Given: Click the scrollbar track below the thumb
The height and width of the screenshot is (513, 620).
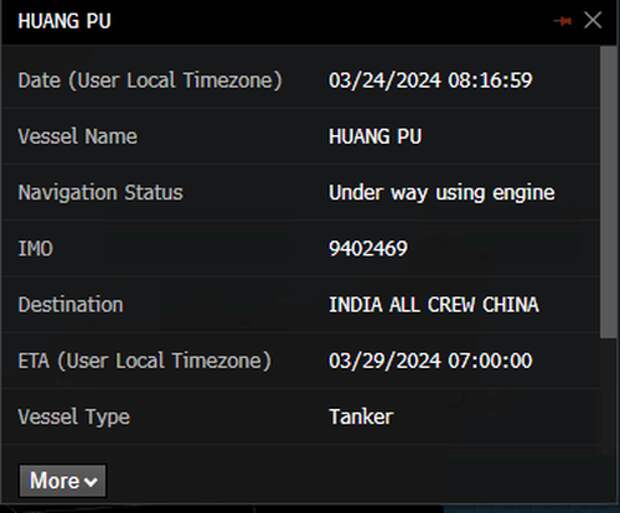Looking at the screenshot, I should click(x=608, y=400).
